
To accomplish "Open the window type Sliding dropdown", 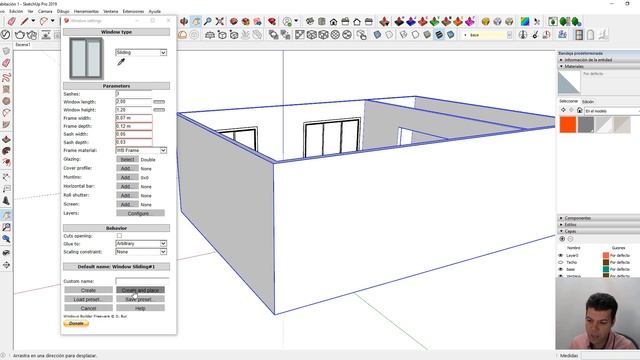I will pos(141,53).
